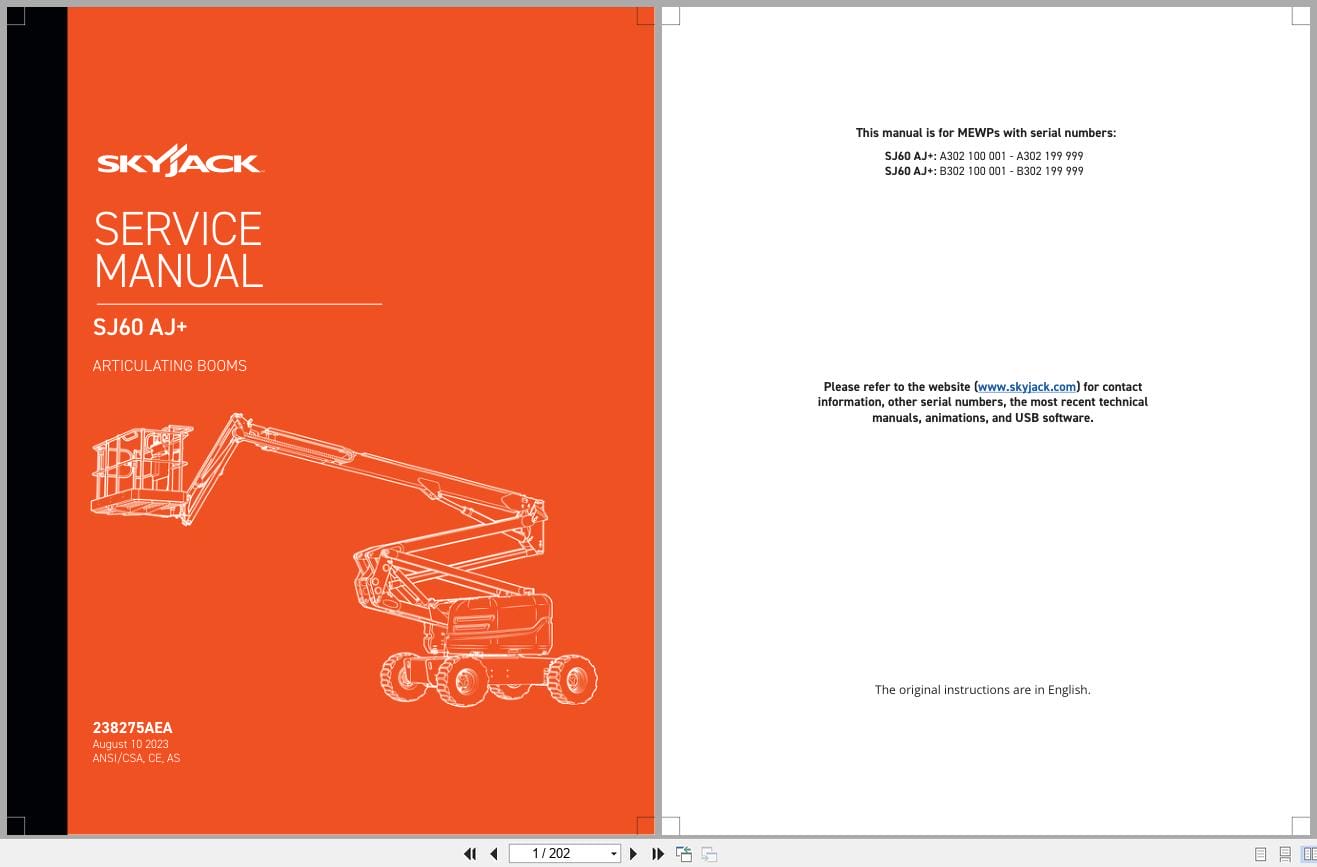
Task: Advance to the next page
Action: click(633, 854)
